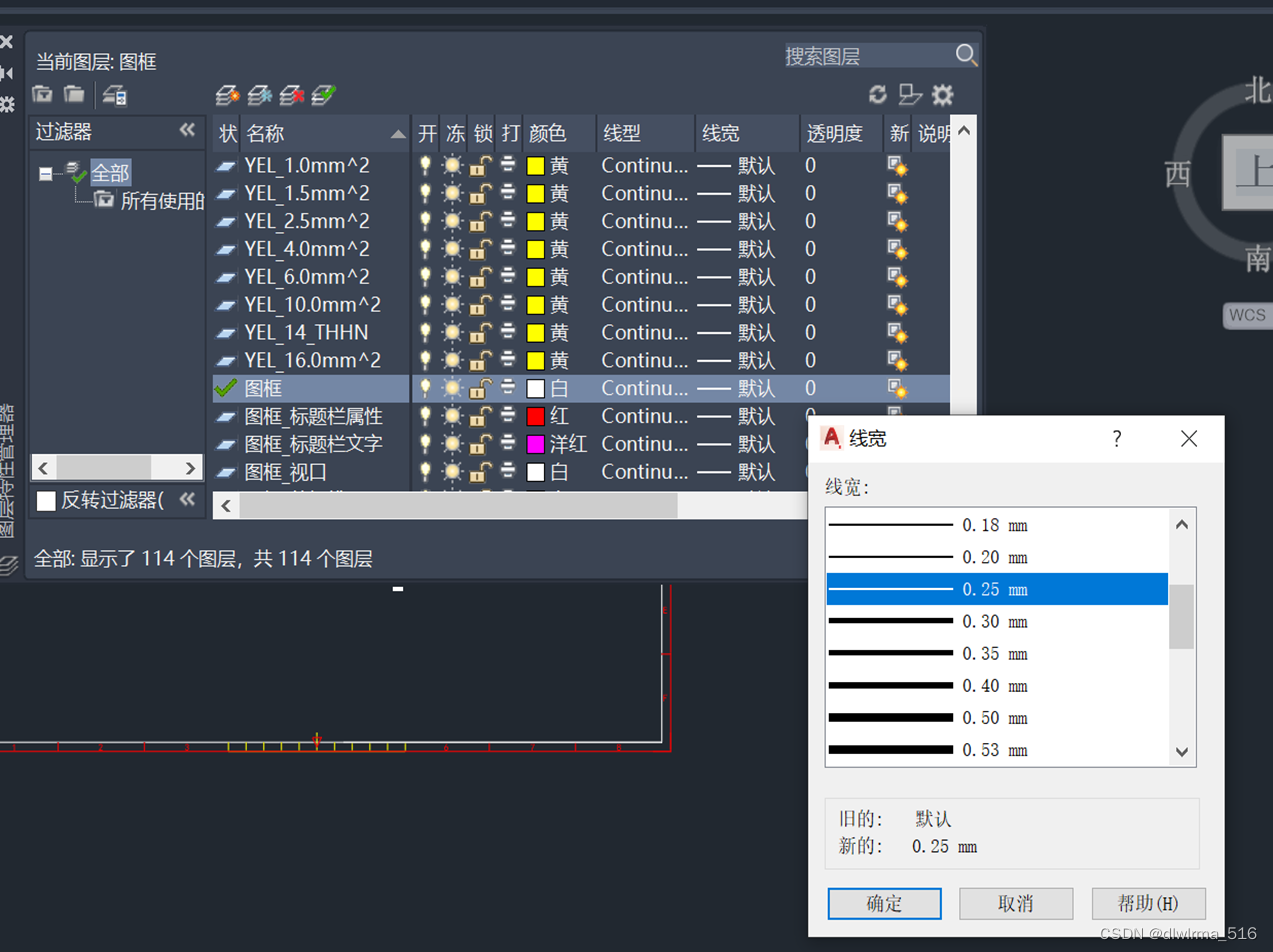Select 全部 filter tree item

pos(111,172)
